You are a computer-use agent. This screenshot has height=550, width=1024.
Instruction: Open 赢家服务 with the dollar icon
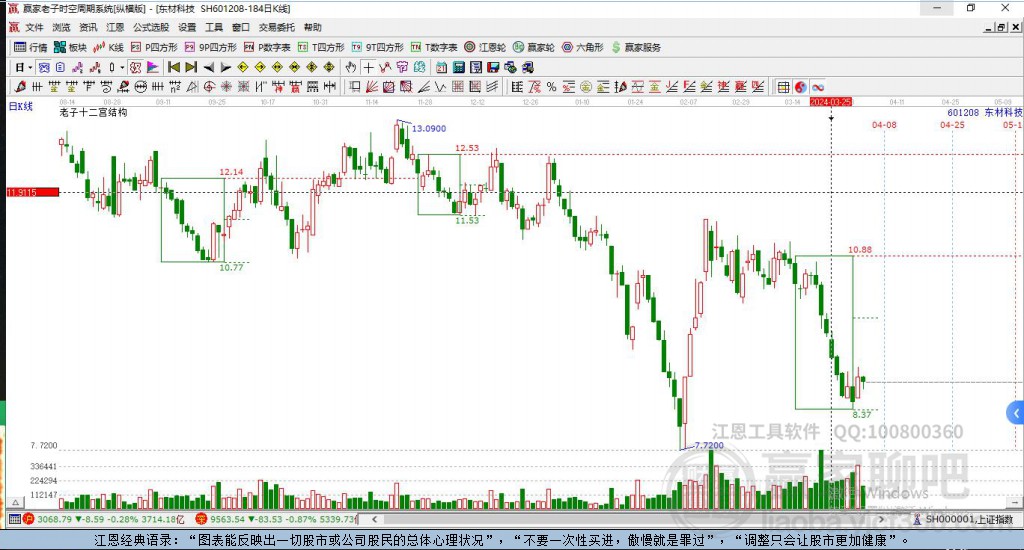coord(636,47)
